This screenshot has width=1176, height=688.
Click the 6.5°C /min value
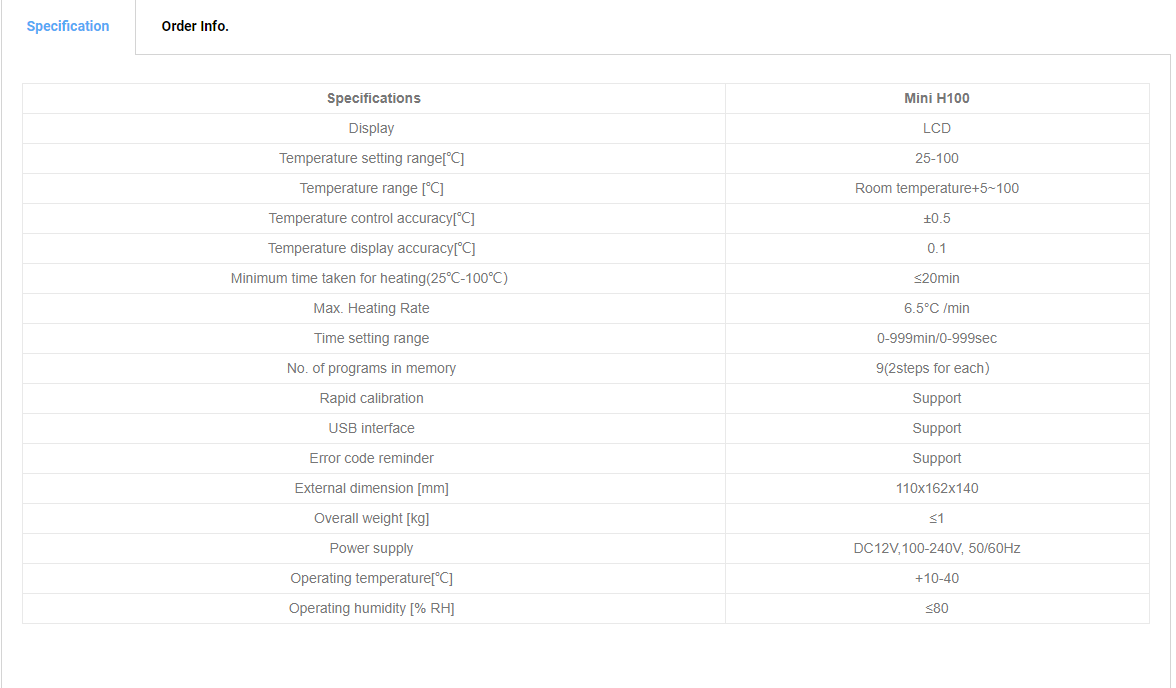click(937, 308)
